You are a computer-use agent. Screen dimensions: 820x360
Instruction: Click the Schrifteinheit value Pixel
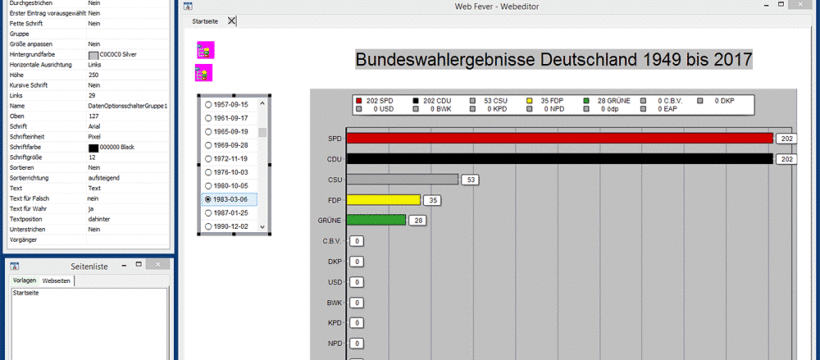point(94,137)
